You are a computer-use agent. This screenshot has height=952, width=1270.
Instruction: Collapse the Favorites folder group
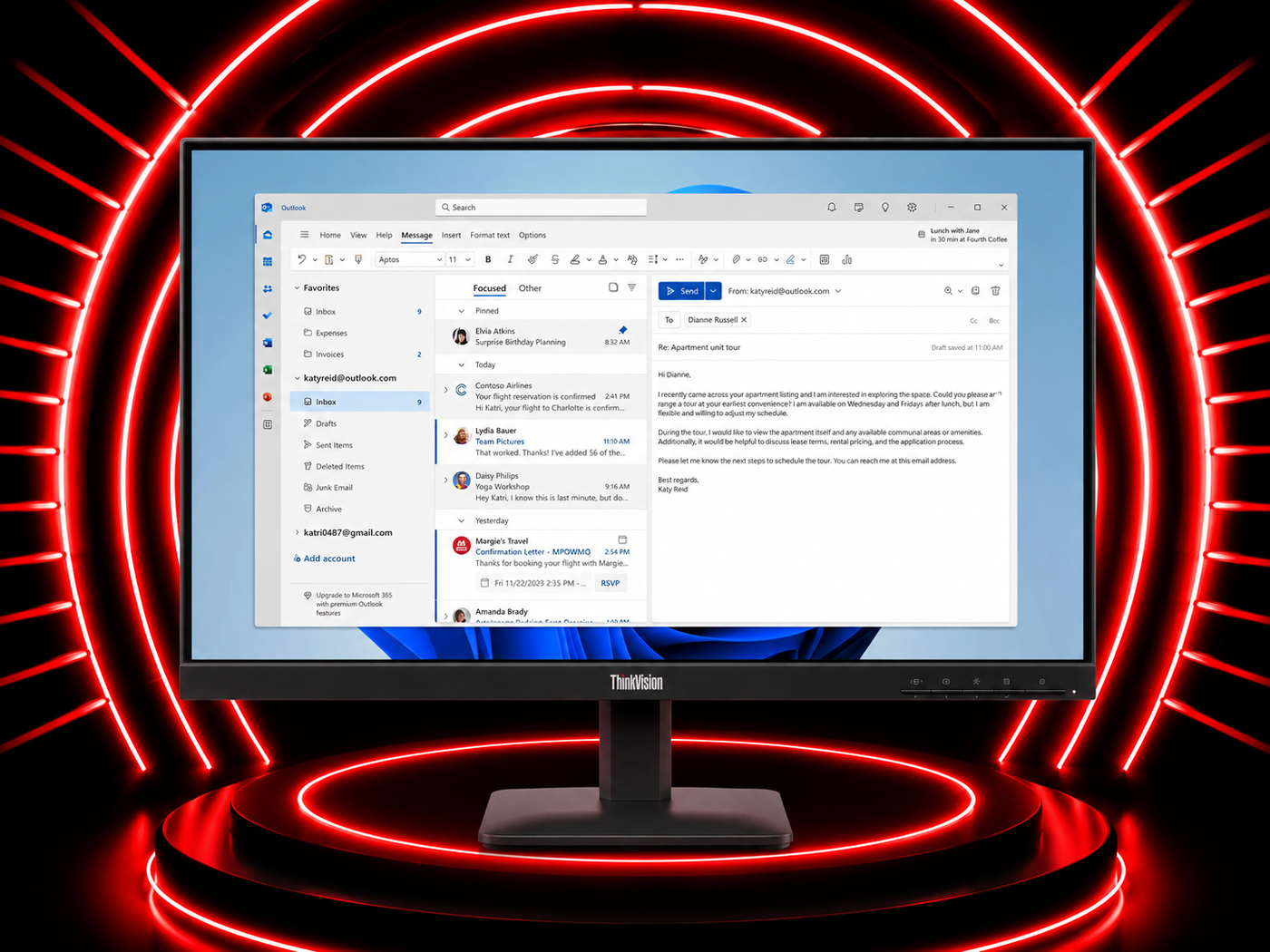(x=297, y=288)
